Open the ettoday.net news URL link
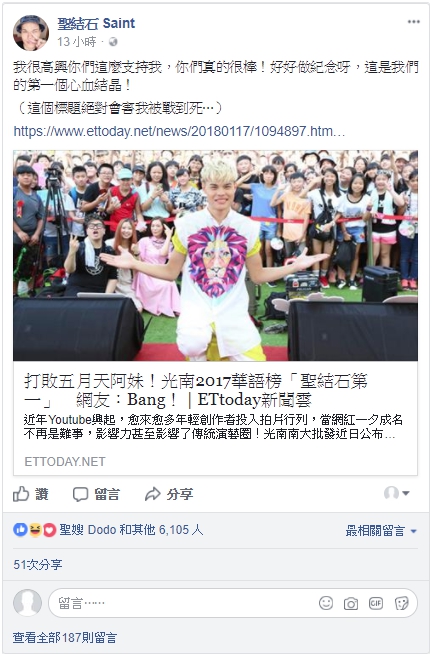Screen dimensions: 433x654 coord(179,131)
